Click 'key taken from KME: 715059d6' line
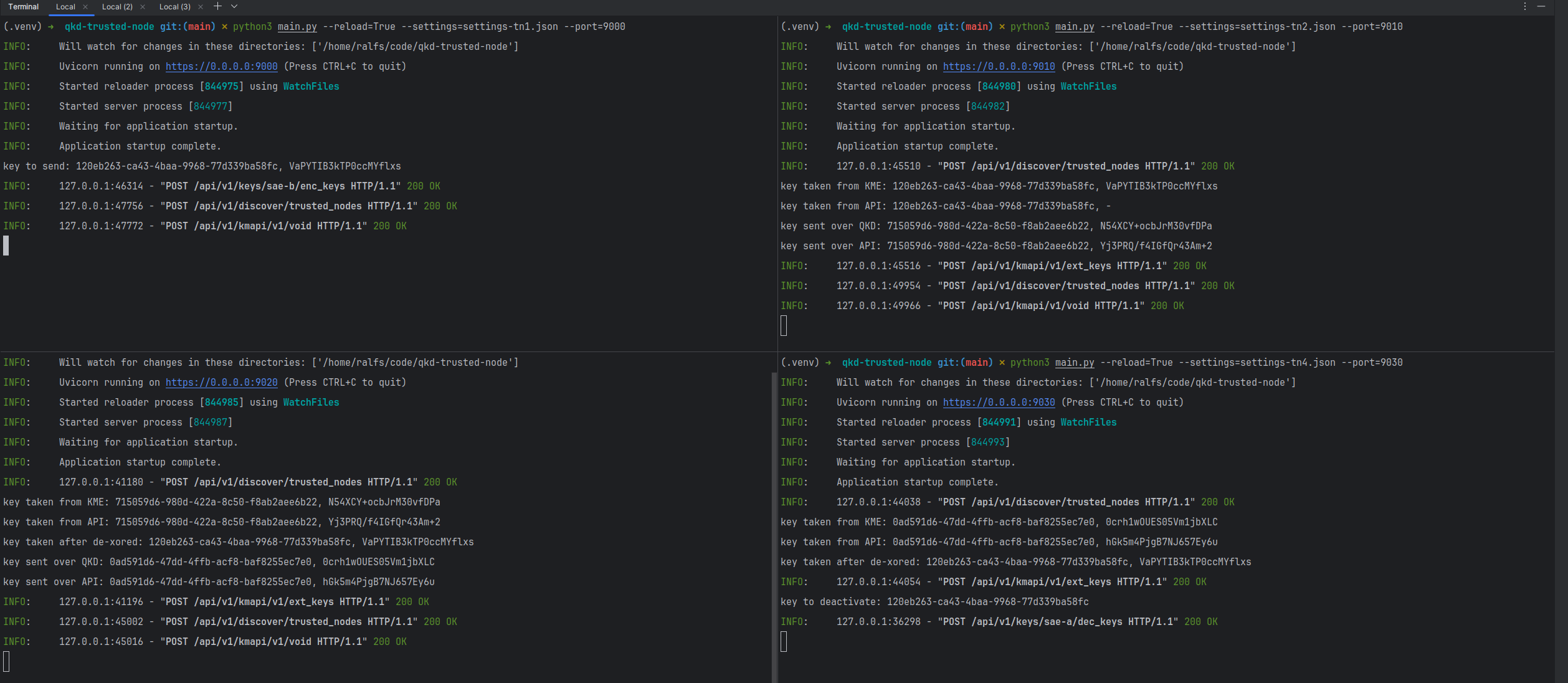 click(x=222, y=502)
